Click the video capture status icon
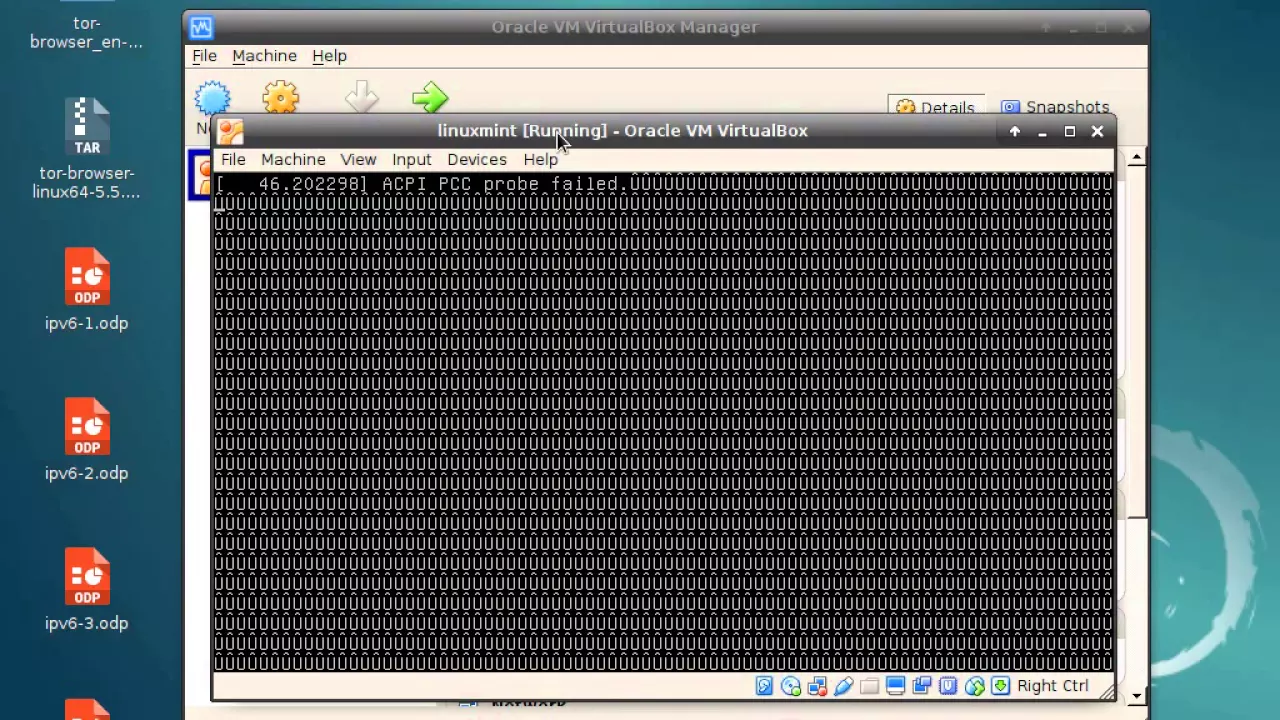This screenshot has height=720, width=1280. (x=921, y=686)
